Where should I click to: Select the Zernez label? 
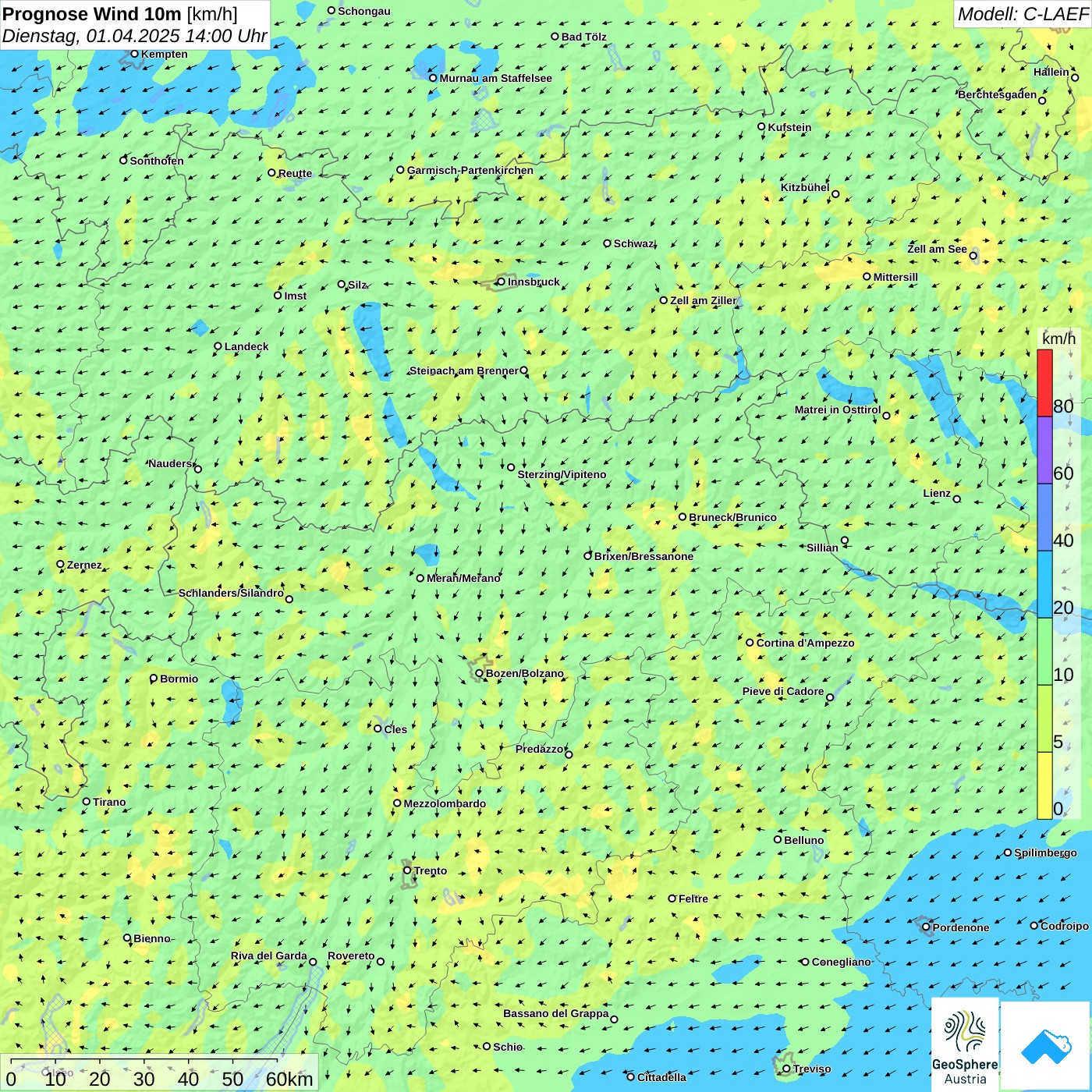(84, 565)
